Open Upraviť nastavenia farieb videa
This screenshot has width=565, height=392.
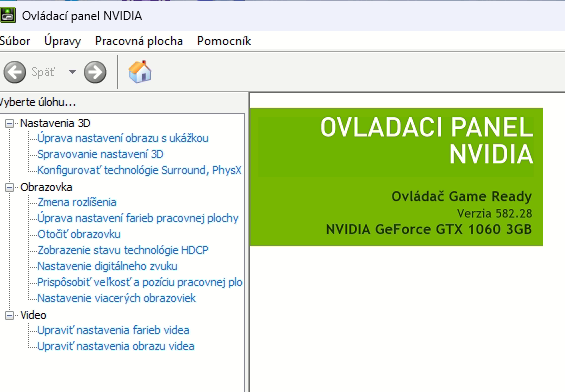tap(113, 330)
